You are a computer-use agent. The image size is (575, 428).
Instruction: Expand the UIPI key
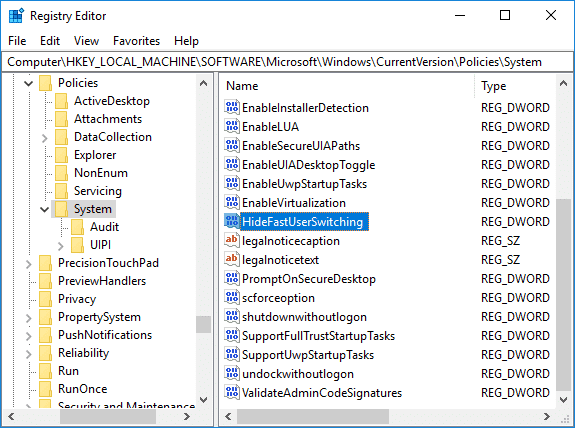[61, 245]
